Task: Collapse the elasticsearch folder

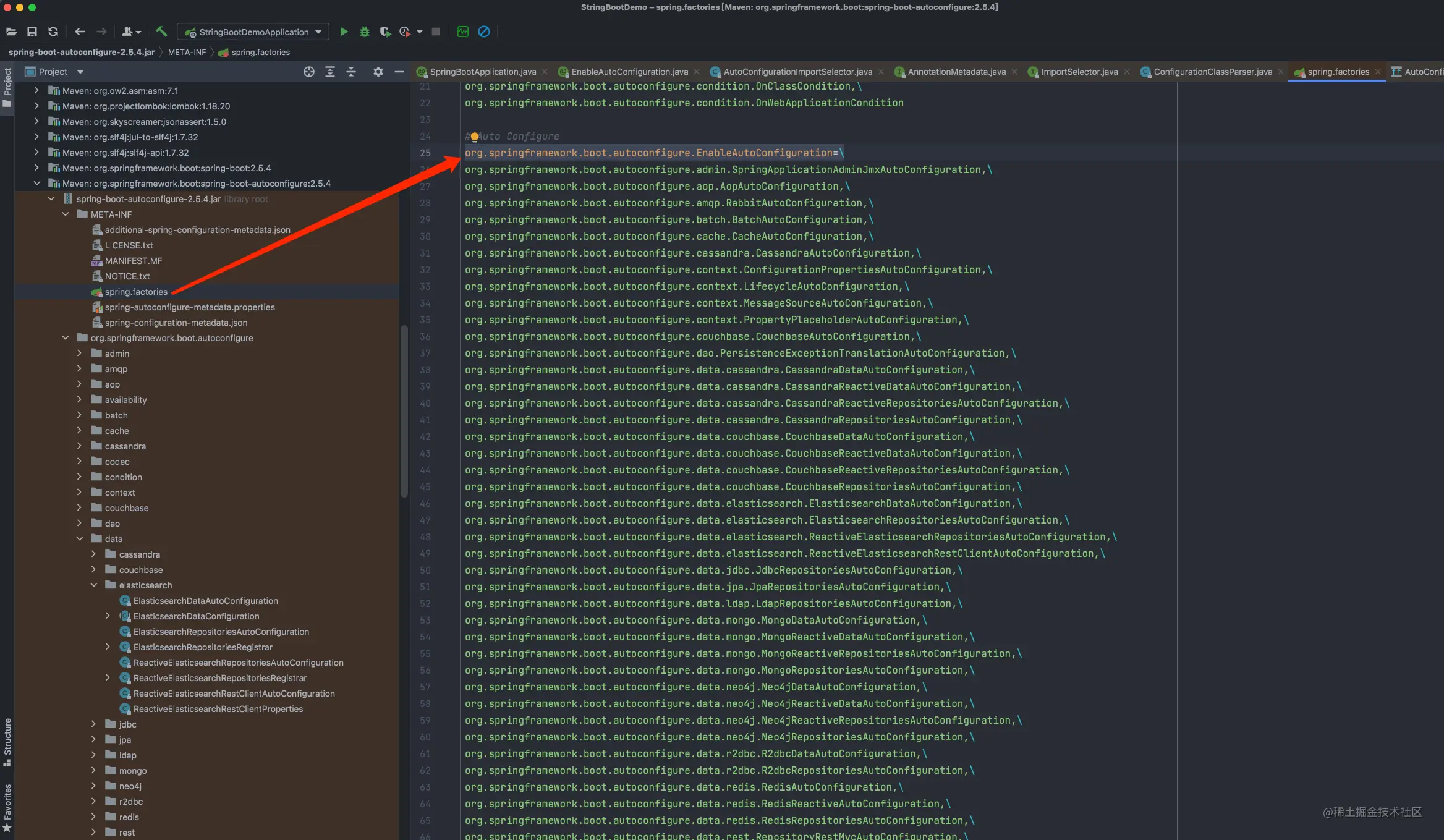Action: [94, 585]
